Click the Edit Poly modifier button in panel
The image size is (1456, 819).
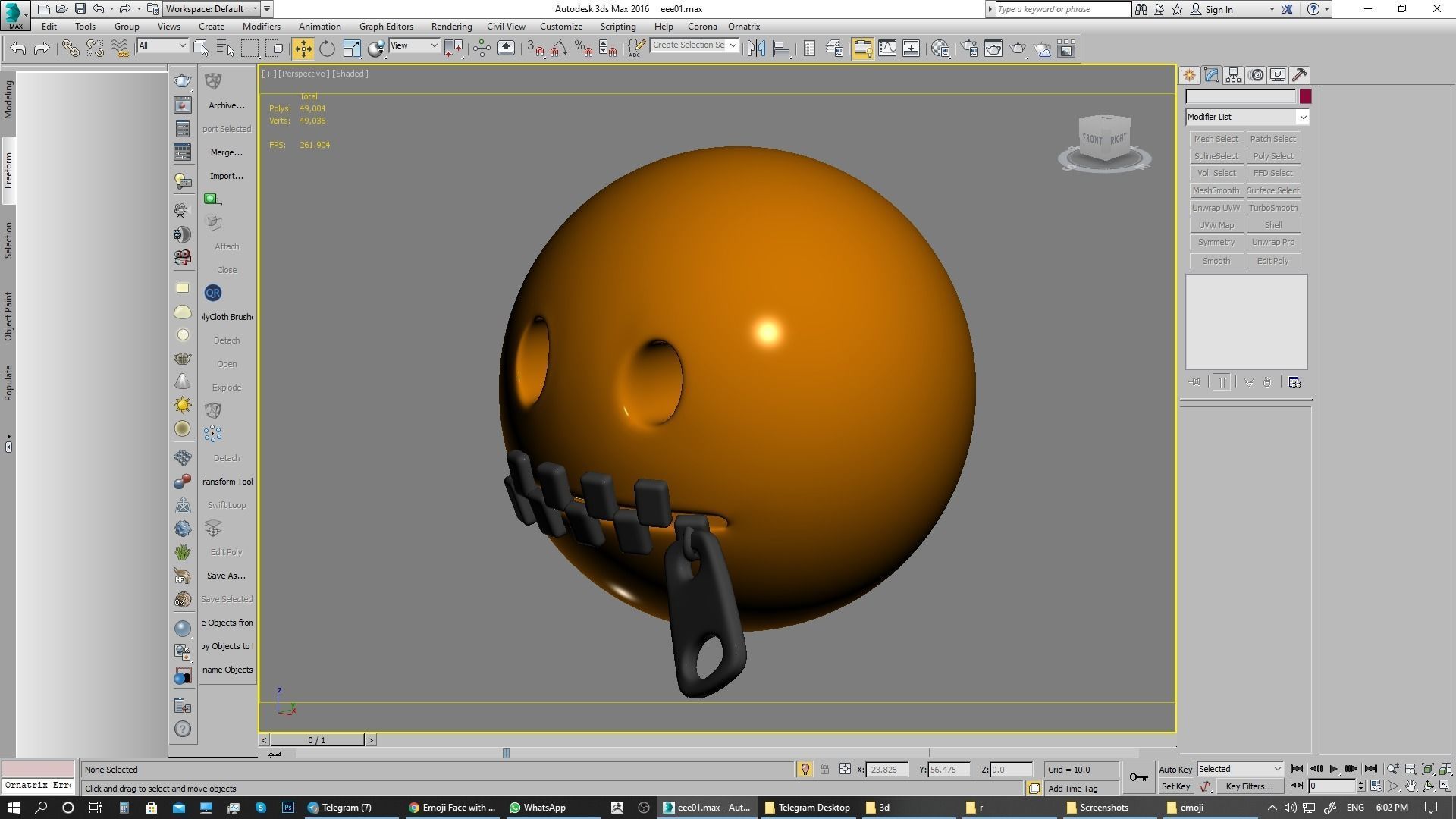click(1272, 261)
